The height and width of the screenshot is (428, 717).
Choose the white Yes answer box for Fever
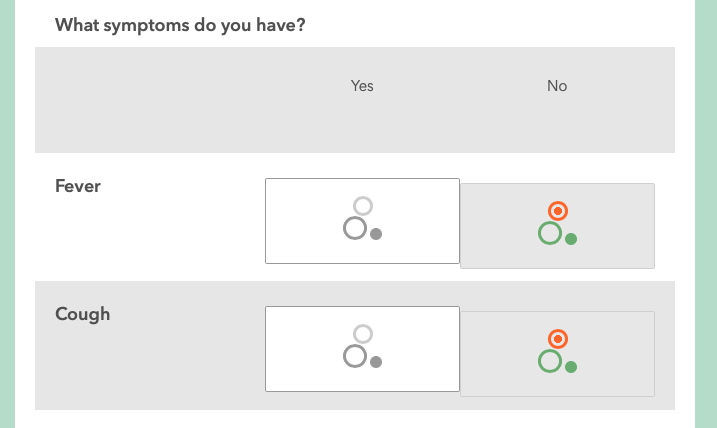click(x=300, y=221)
